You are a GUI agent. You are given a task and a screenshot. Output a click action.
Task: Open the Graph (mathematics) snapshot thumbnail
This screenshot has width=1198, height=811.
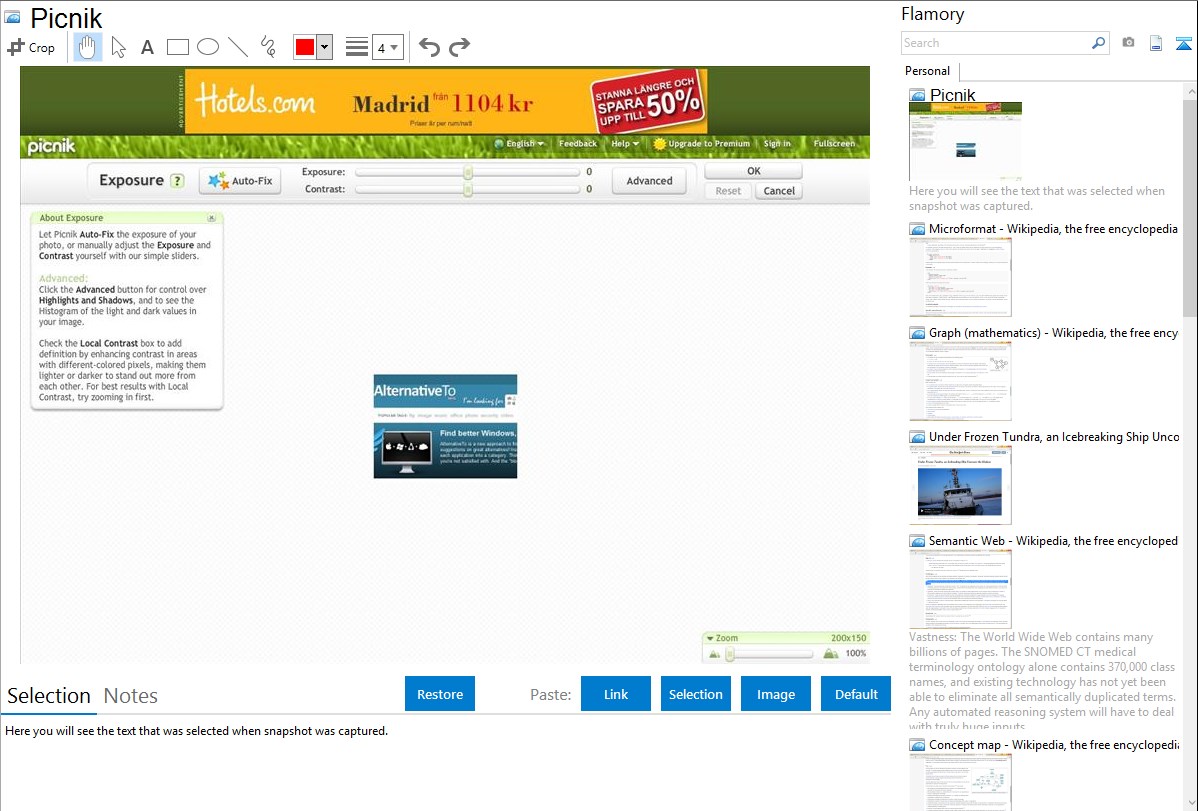[960, 381]
